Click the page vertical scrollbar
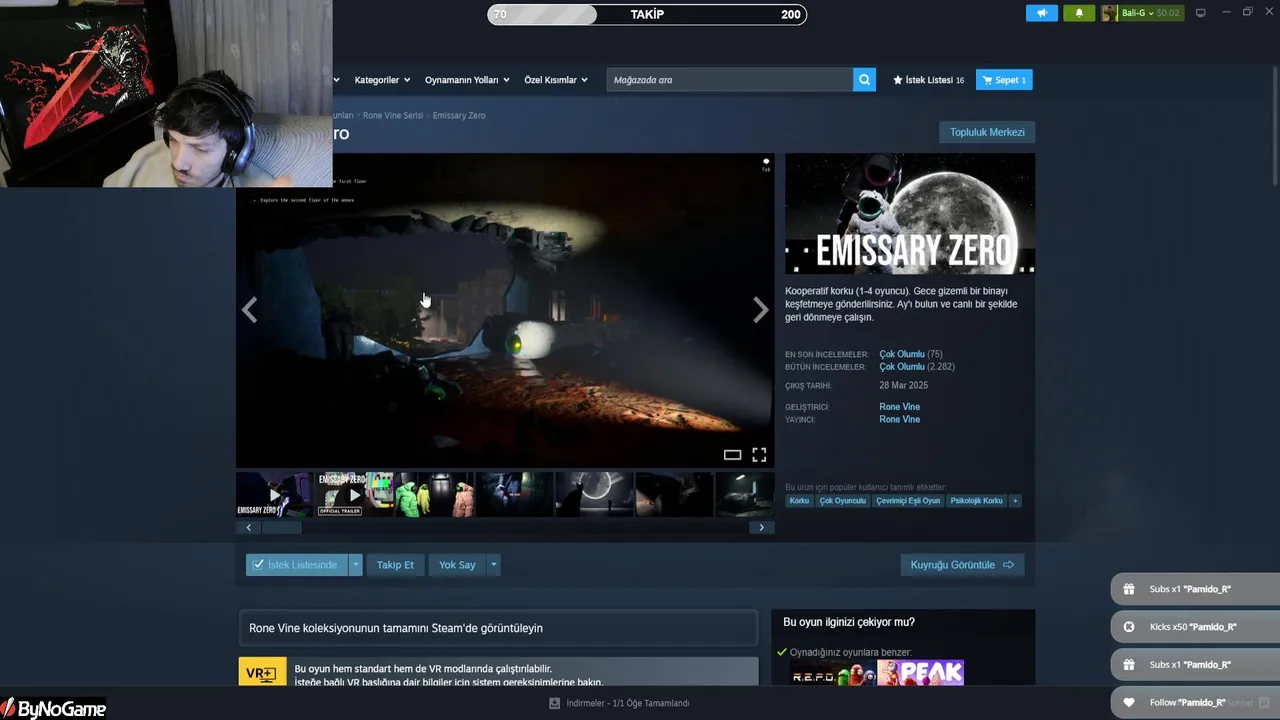Screen dimensions: 1280x720 tap(1273, 125)
